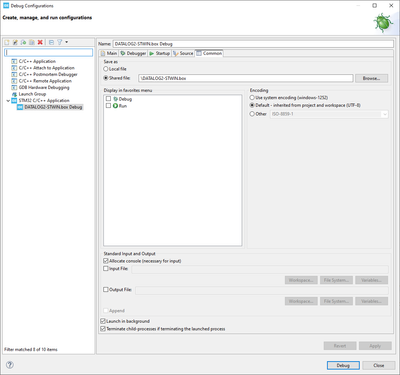Image resolution: width=400 pixels, height=375 pixels.
Task: Open the Other encoding combo box
Action: click(329, 114)
